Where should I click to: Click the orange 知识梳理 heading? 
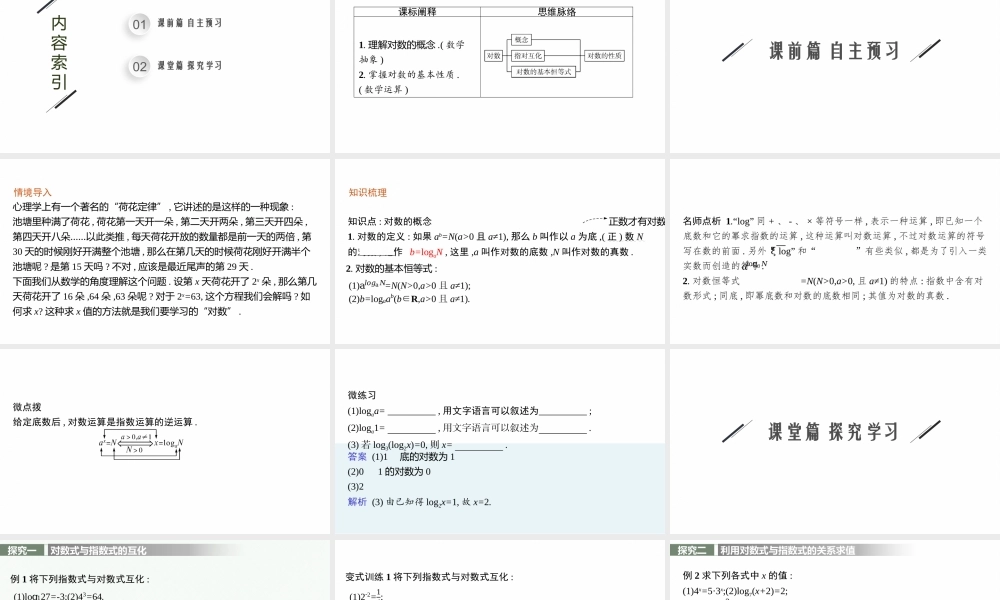pos(367,192)
